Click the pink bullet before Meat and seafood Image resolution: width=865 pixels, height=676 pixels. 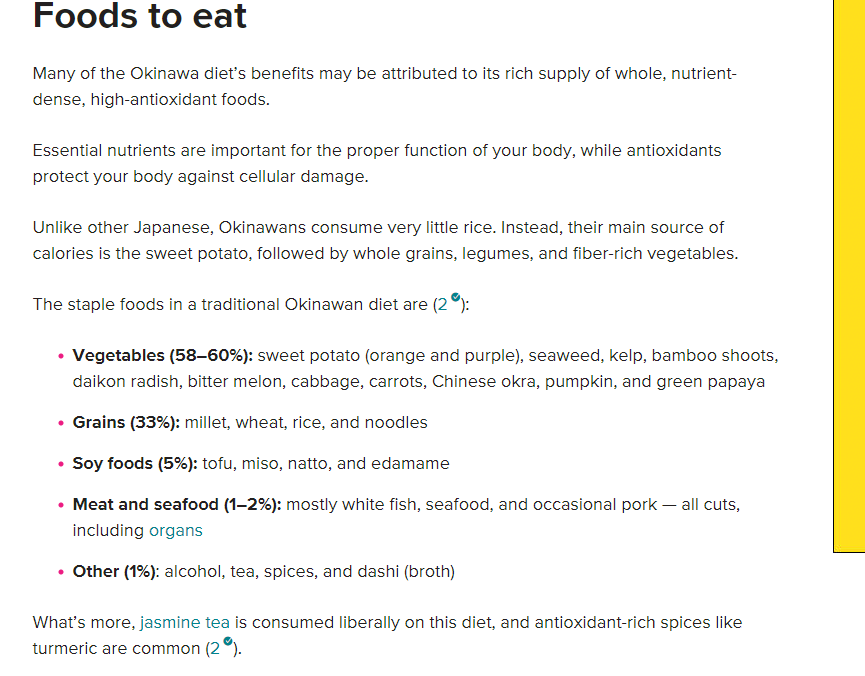tap(61, 505)
